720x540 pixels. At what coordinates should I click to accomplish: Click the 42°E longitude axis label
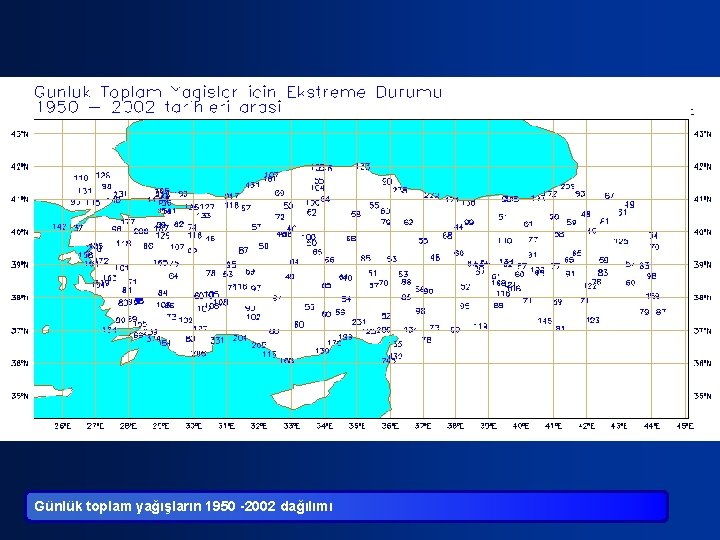pos(586,426)
